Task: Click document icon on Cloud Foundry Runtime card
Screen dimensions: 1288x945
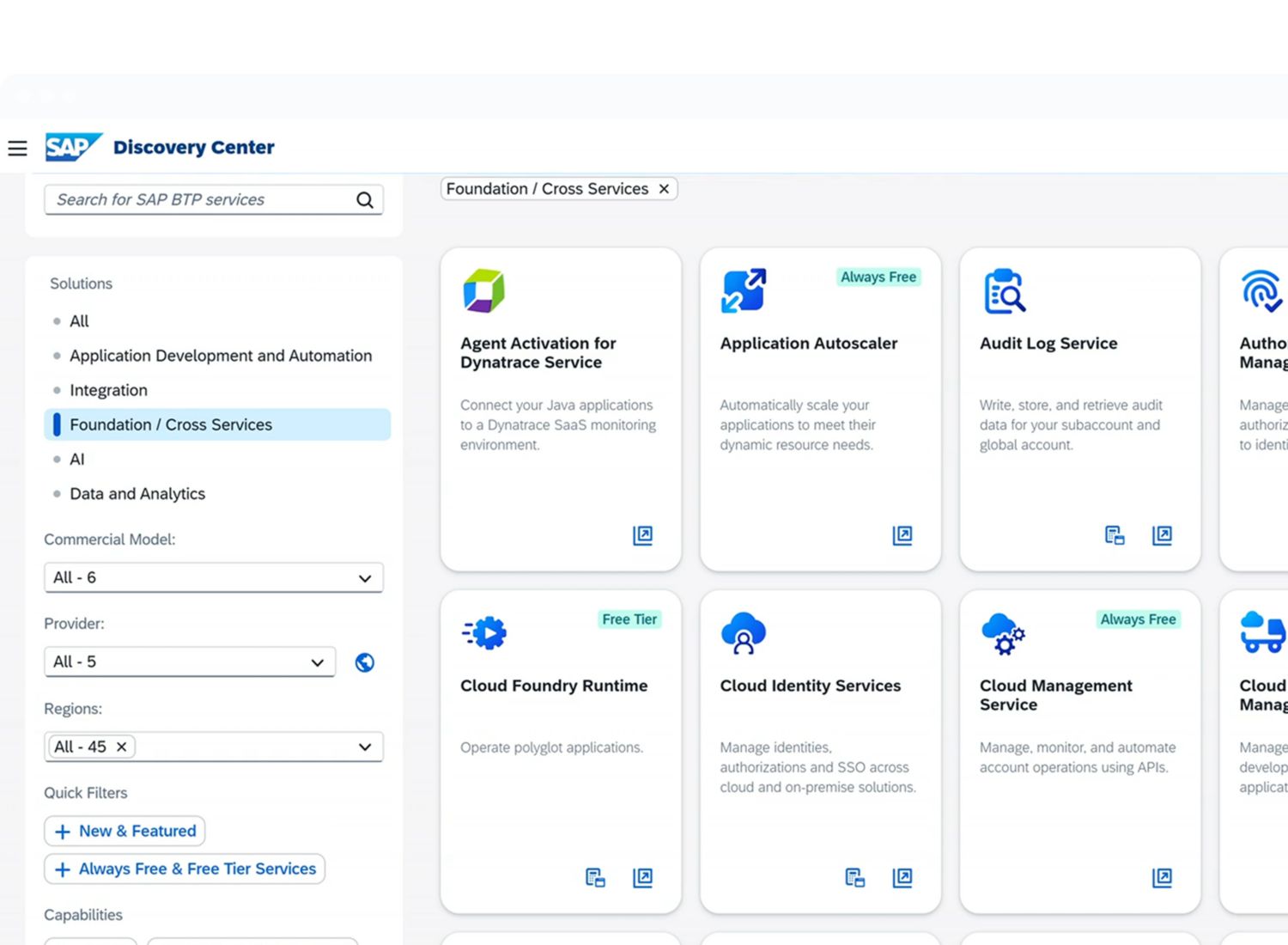Action: pyautogui.click(x=595, y=877)
